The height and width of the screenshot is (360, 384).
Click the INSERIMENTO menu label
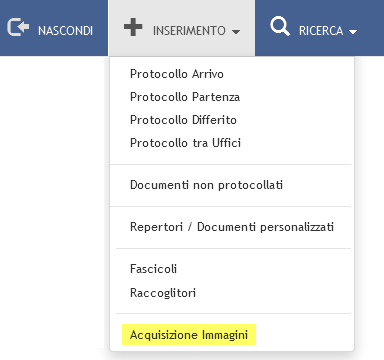(189, 31)
